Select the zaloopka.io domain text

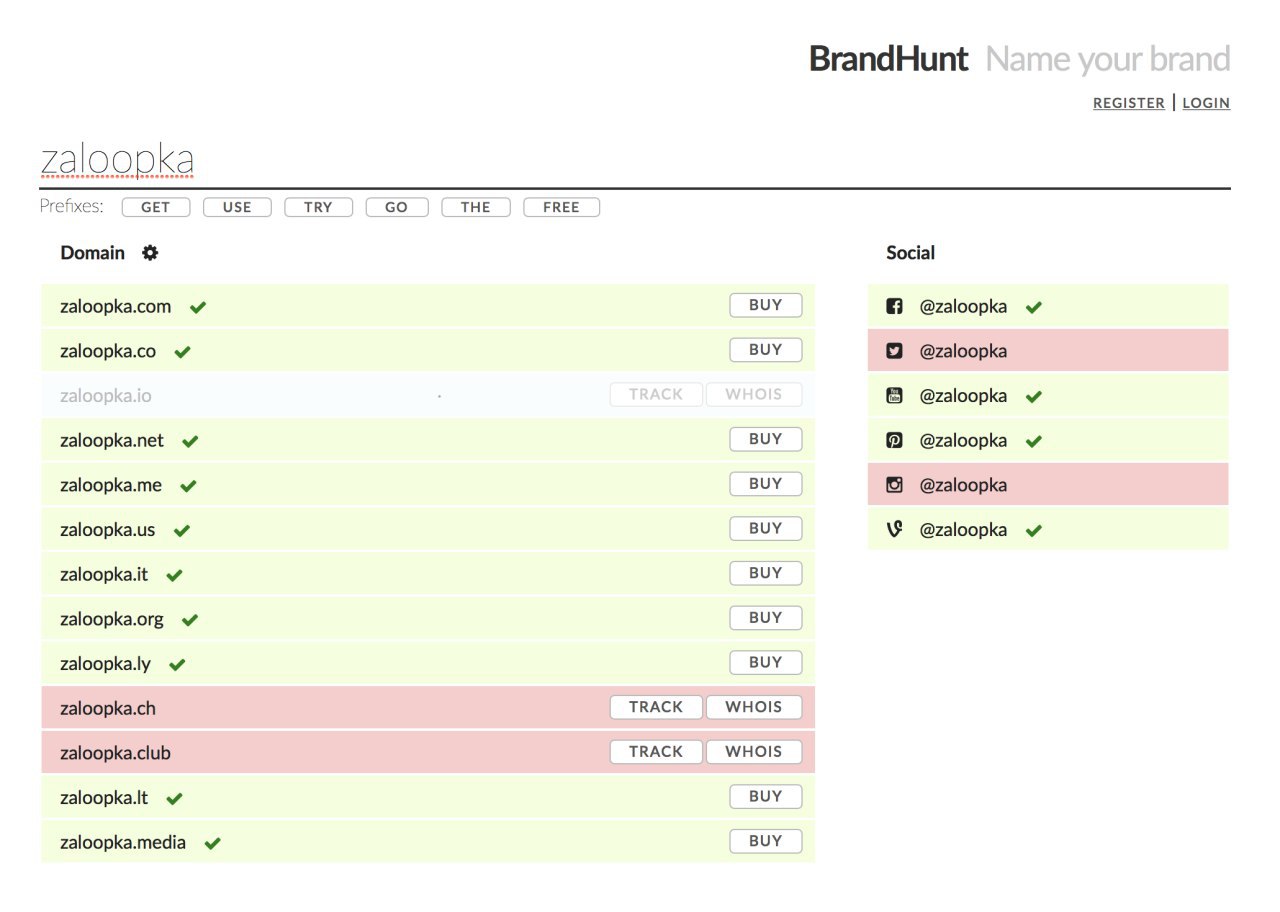[x=106, y=395]
